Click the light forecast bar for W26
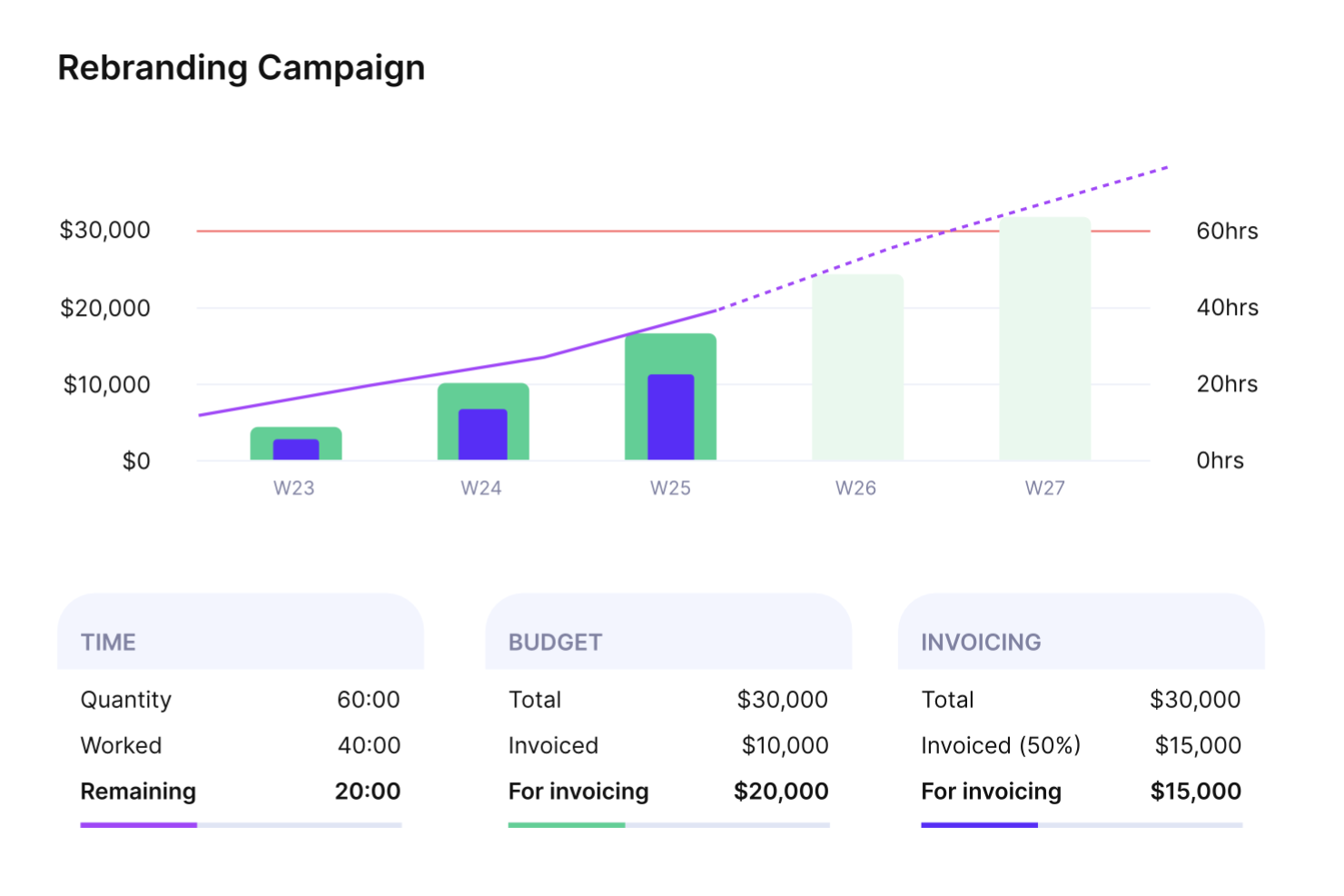Viewport: 1344px width, 896px height. [x=857, y=368]
